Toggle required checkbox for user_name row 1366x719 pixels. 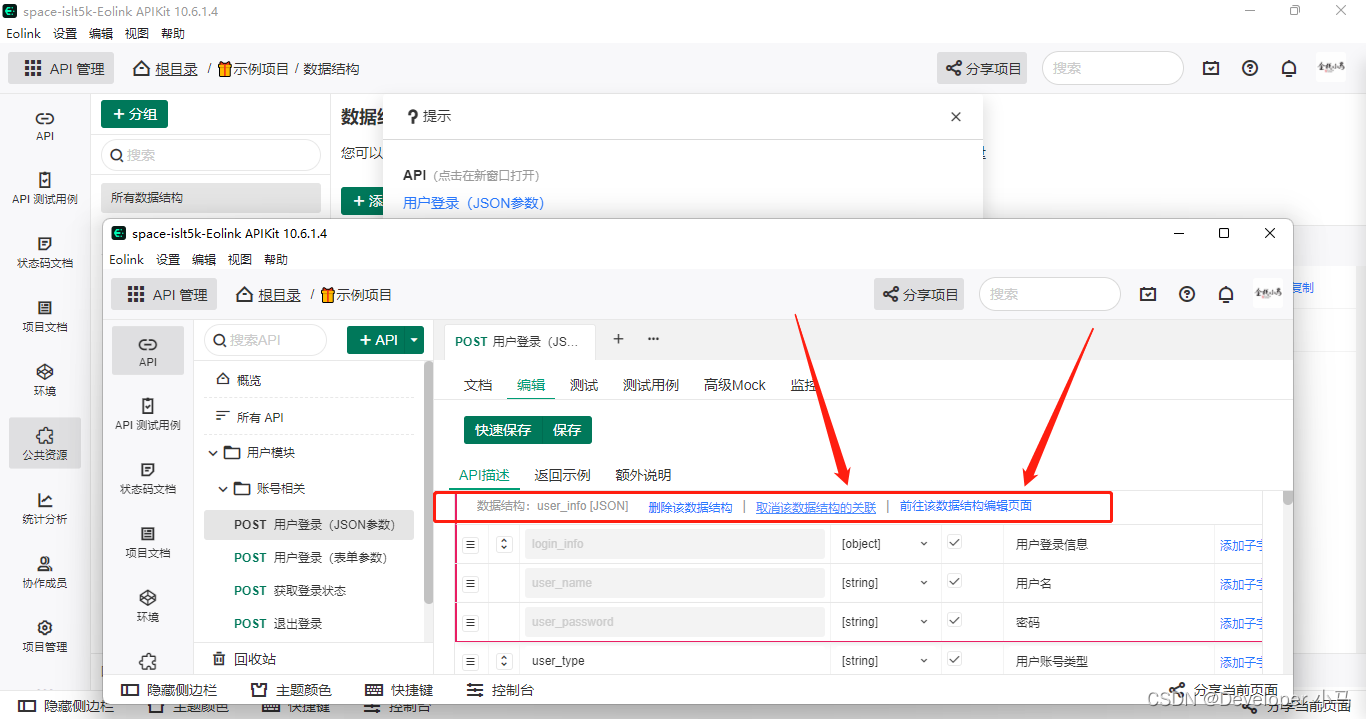(954, 582)
